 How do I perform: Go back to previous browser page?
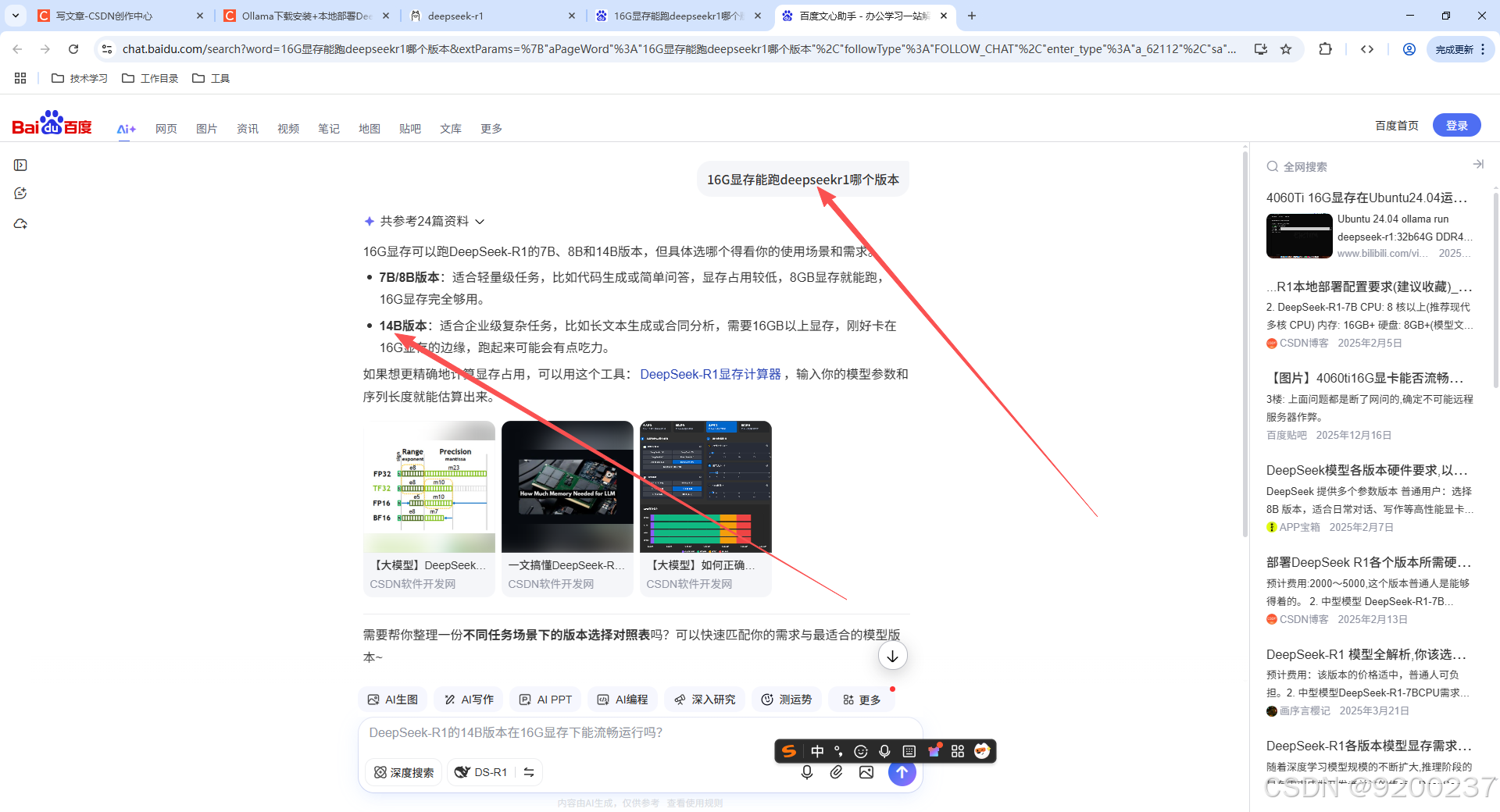[17, 49]
